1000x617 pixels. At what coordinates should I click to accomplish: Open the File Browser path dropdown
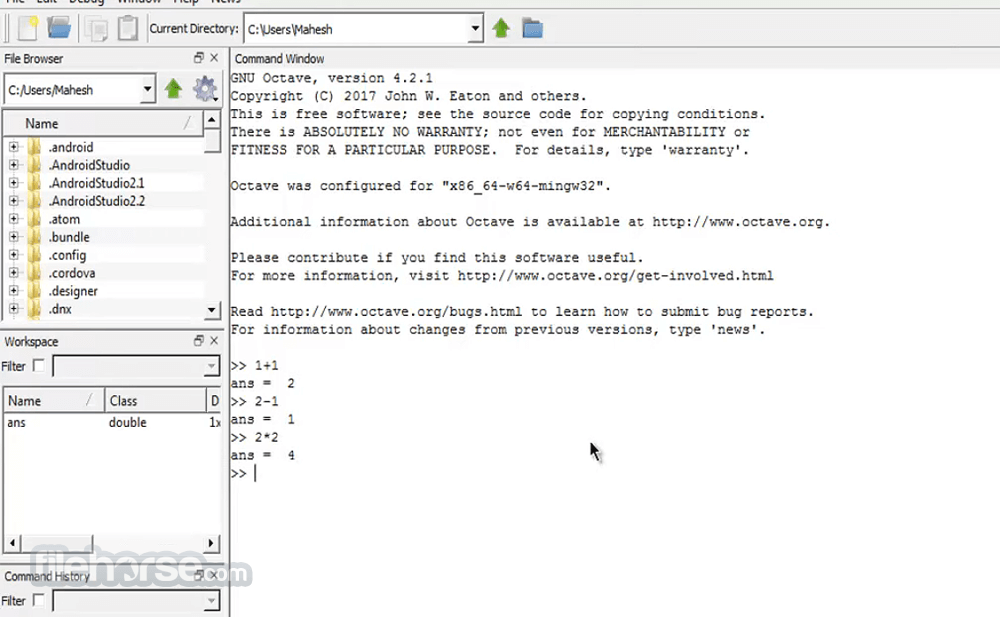pyautogui.click(x=147, y=89)
